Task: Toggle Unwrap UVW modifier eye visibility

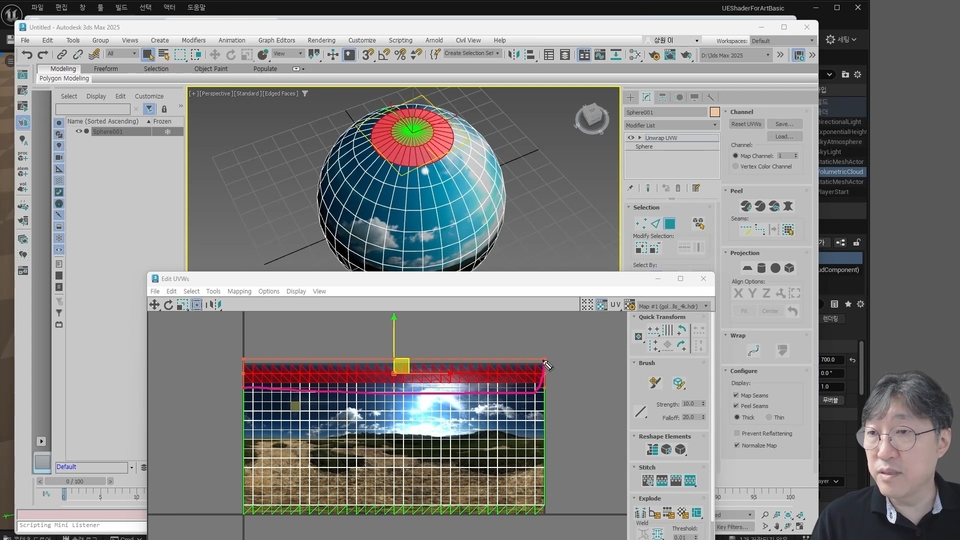Action: pyautogui.click(x=631, y=138)
